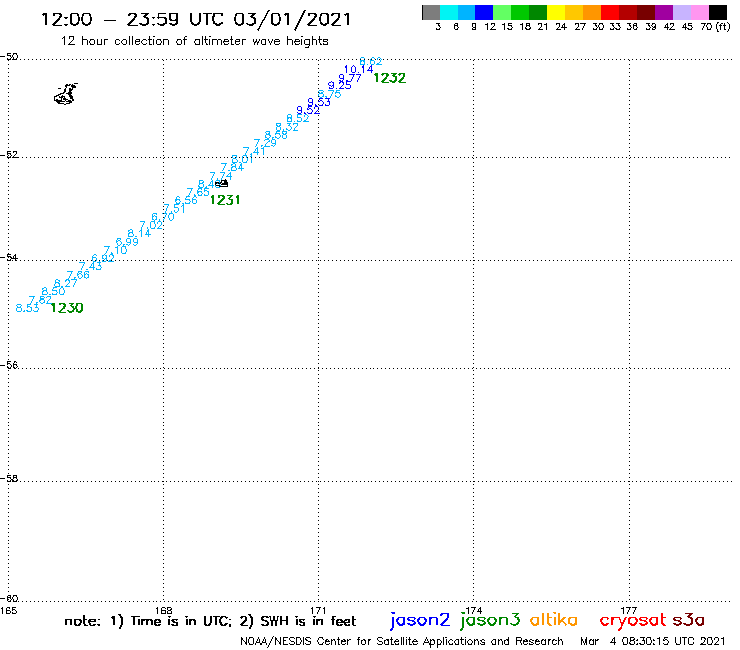Select the 6.99 wave height reading
This screenshot has height=650, width=740.
pyautogui.click(x=127, y=242)
